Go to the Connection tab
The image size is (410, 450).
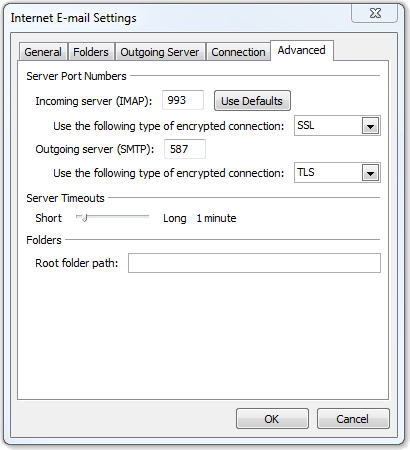pos(238,52)
